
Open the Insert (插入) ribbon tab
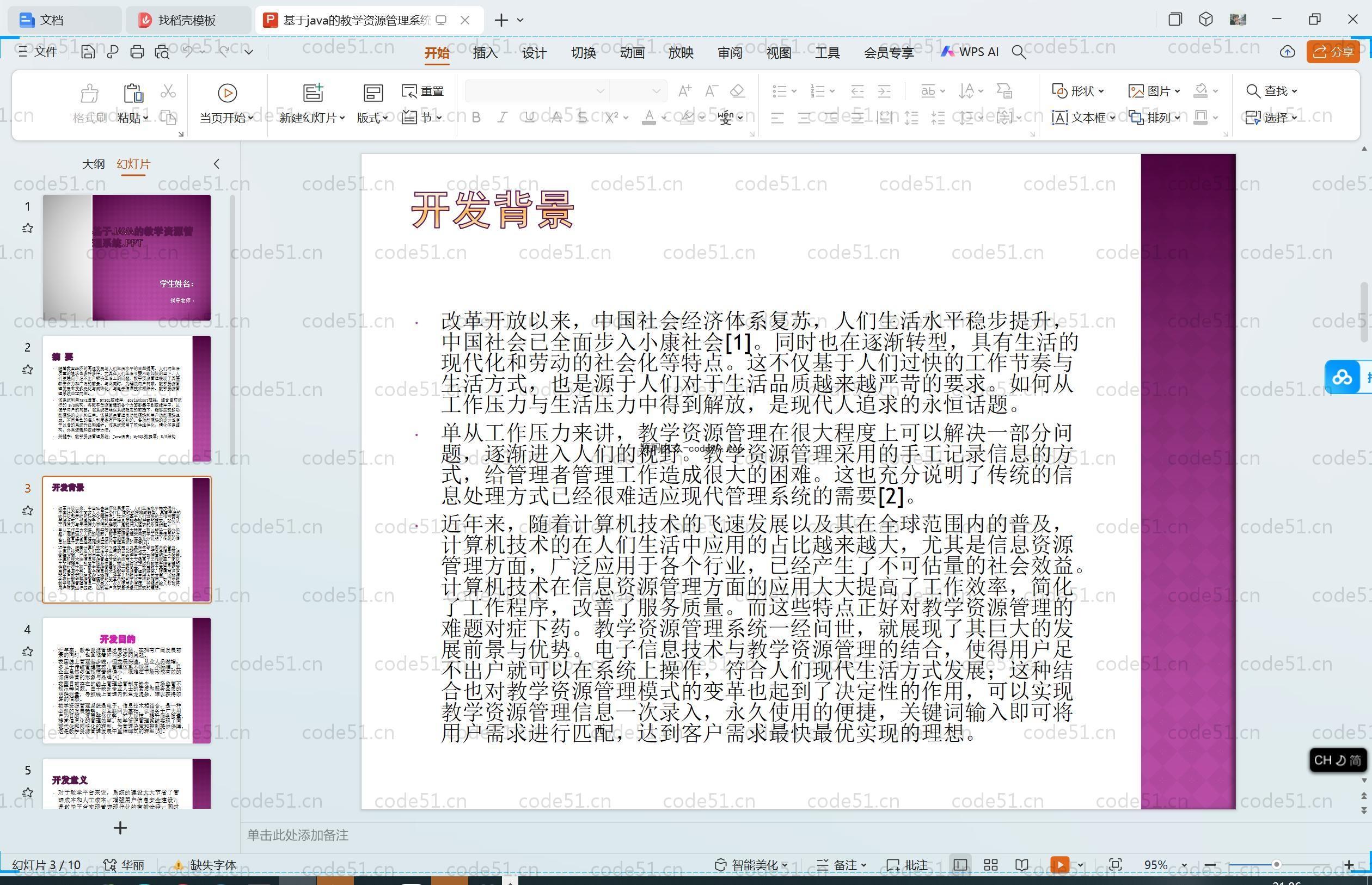tap(485, 53)
